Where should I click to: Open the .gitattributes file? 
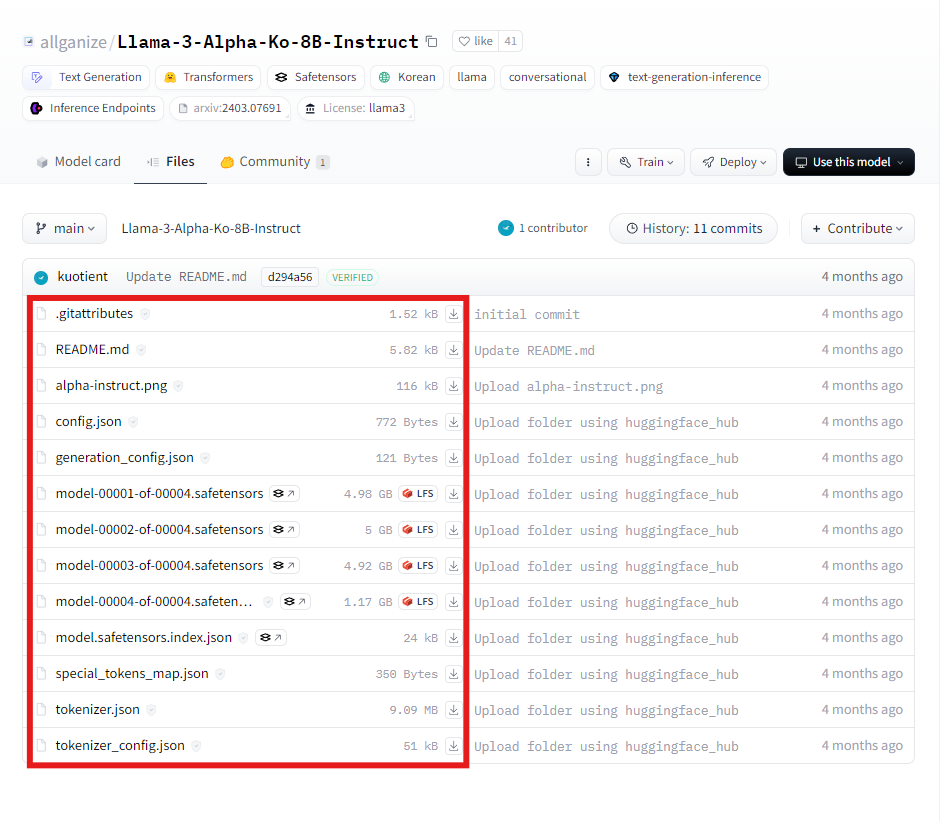[x=94, y=314]
